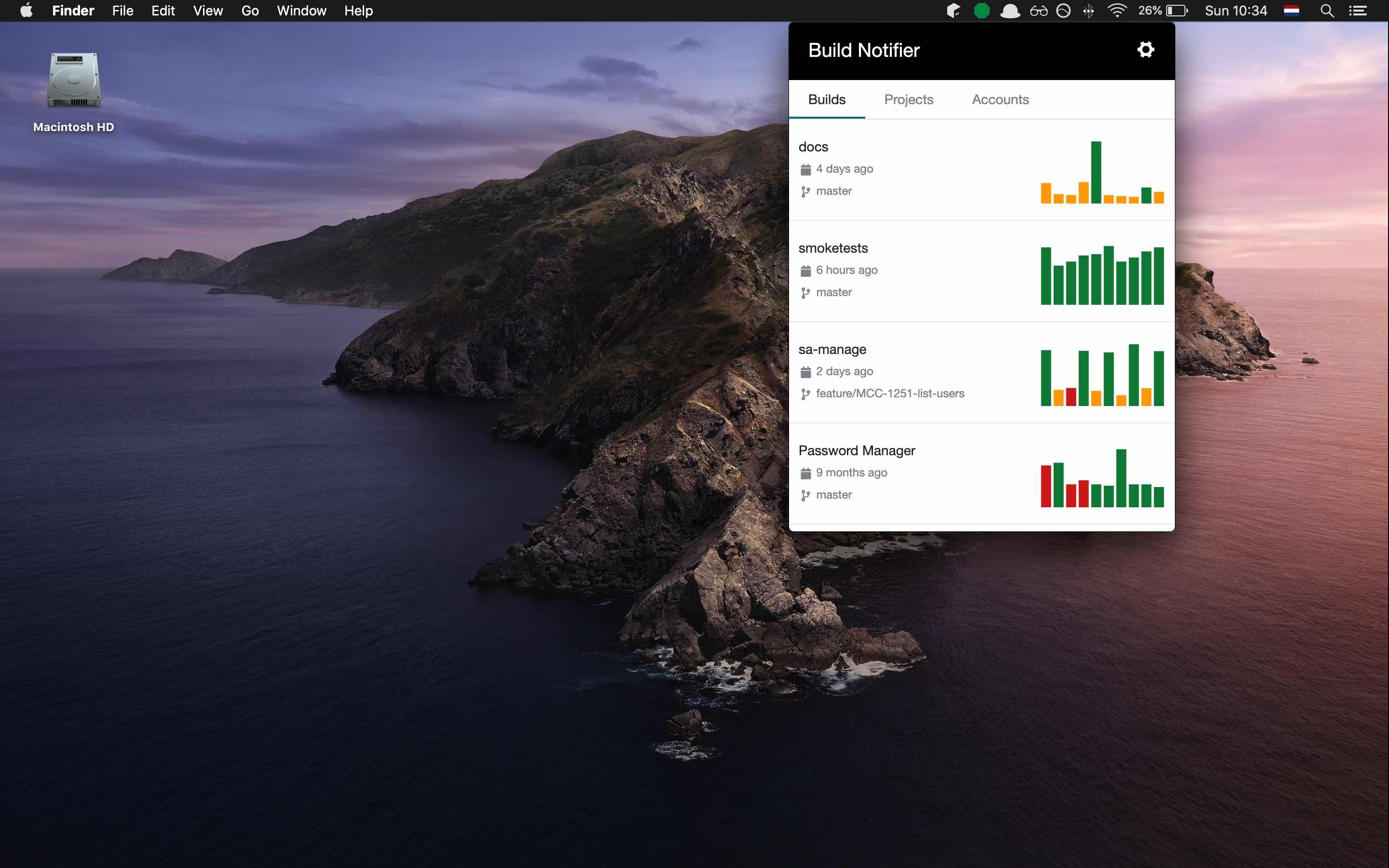Click the sa-manage build history chart

click(x=1102, y=375)
